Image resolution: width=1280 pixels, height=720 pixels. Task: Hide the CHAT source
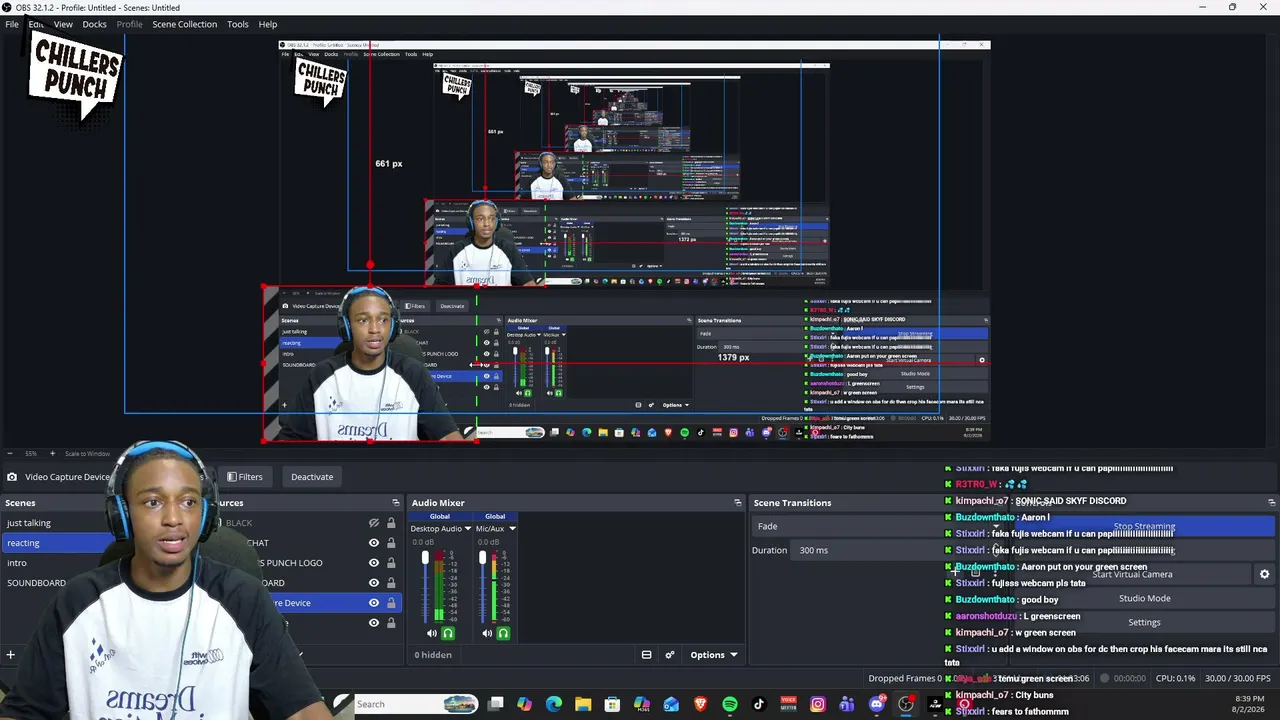pos(374,543)
